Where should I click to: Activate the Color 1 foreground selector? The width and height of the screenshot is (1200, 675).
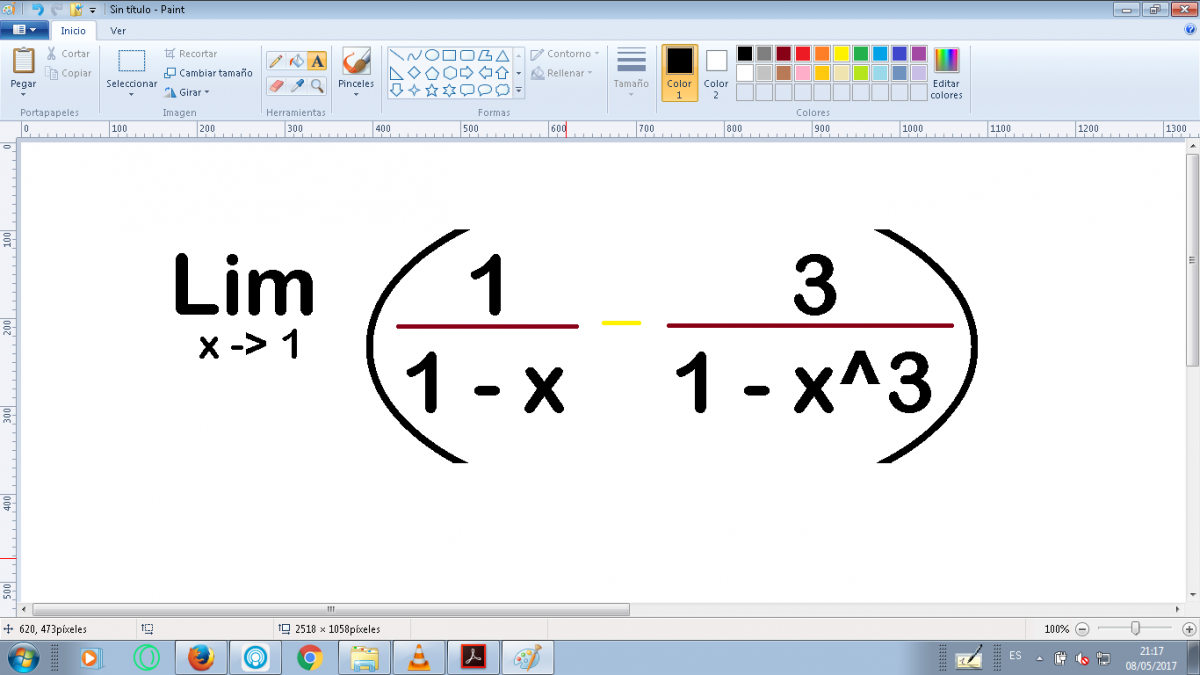tap(679, 73)
